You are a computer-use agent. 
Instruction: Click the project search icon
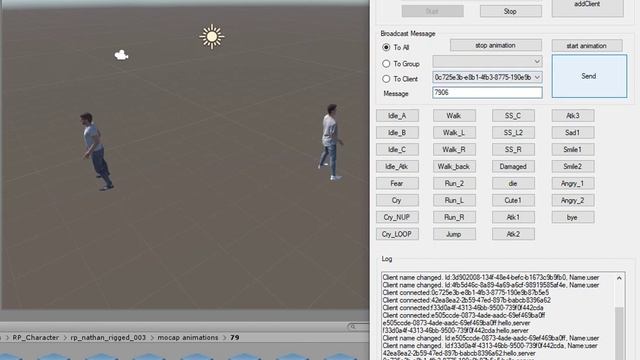tap(353, 327)
